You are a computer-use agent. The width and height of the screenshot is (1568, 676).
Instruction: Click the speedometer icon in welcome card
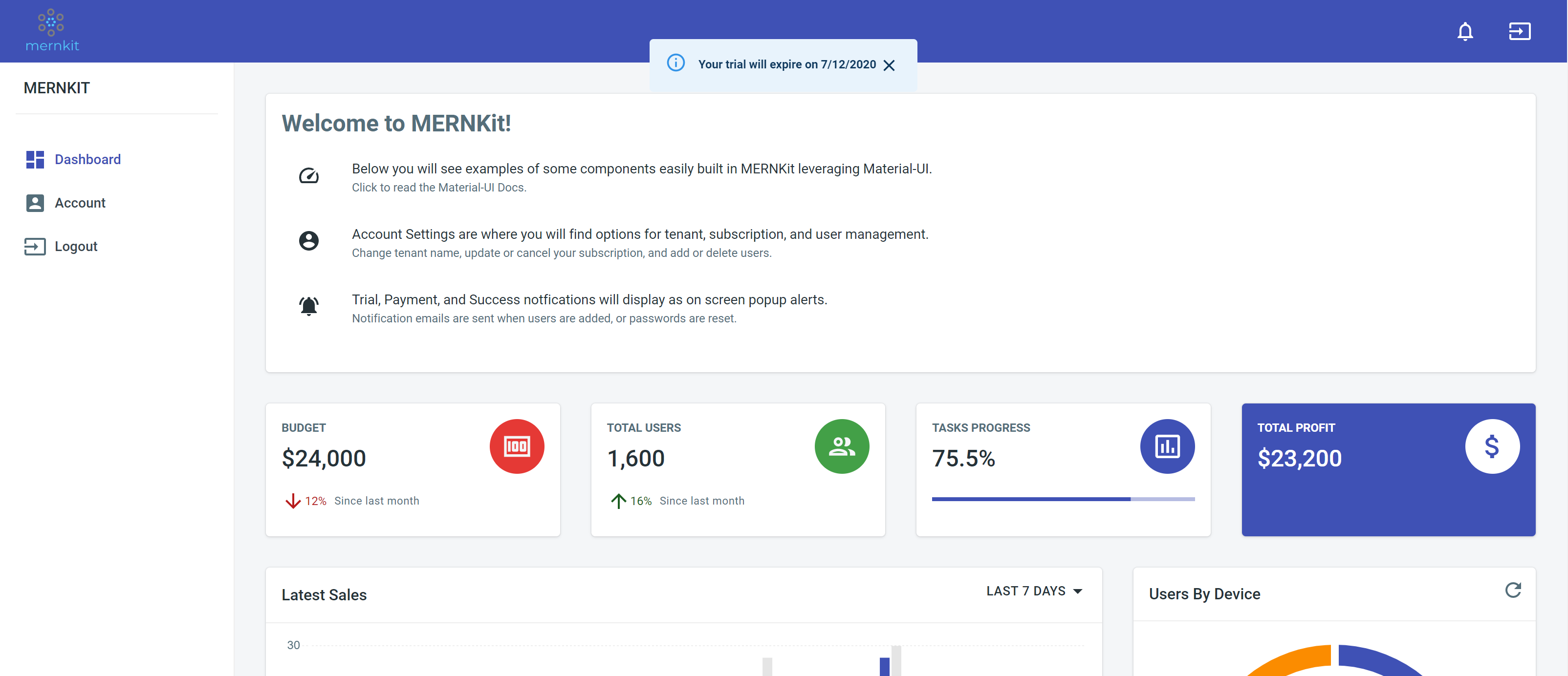[308, 176]
